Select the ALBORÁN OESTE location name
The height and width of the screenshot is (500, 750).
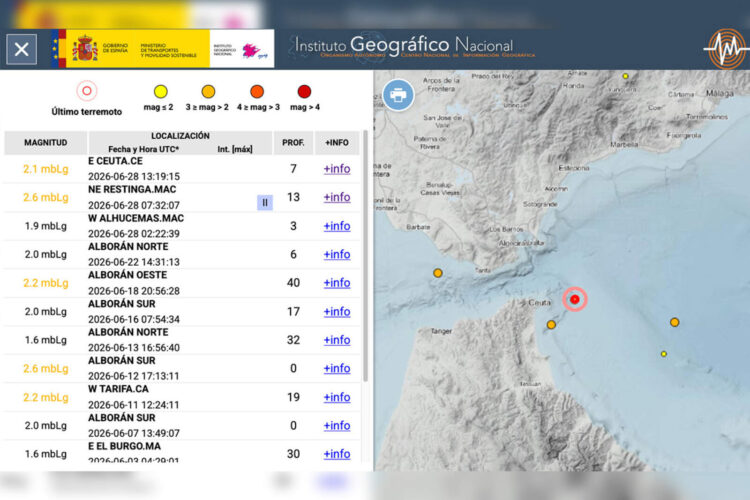coord(128,275)
